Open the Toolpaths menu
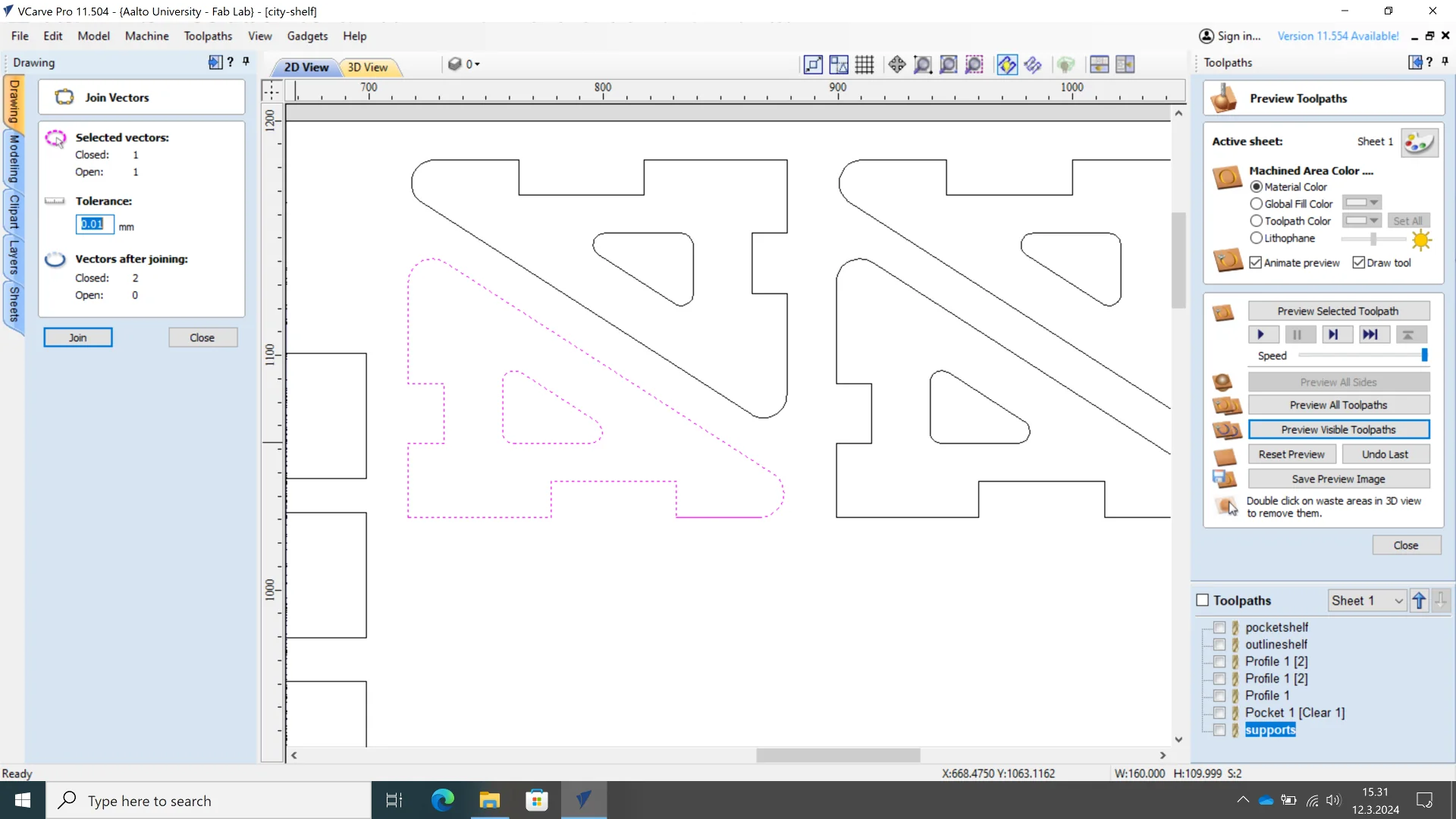This screenshot has height=819, width=1456. [208, 36]
